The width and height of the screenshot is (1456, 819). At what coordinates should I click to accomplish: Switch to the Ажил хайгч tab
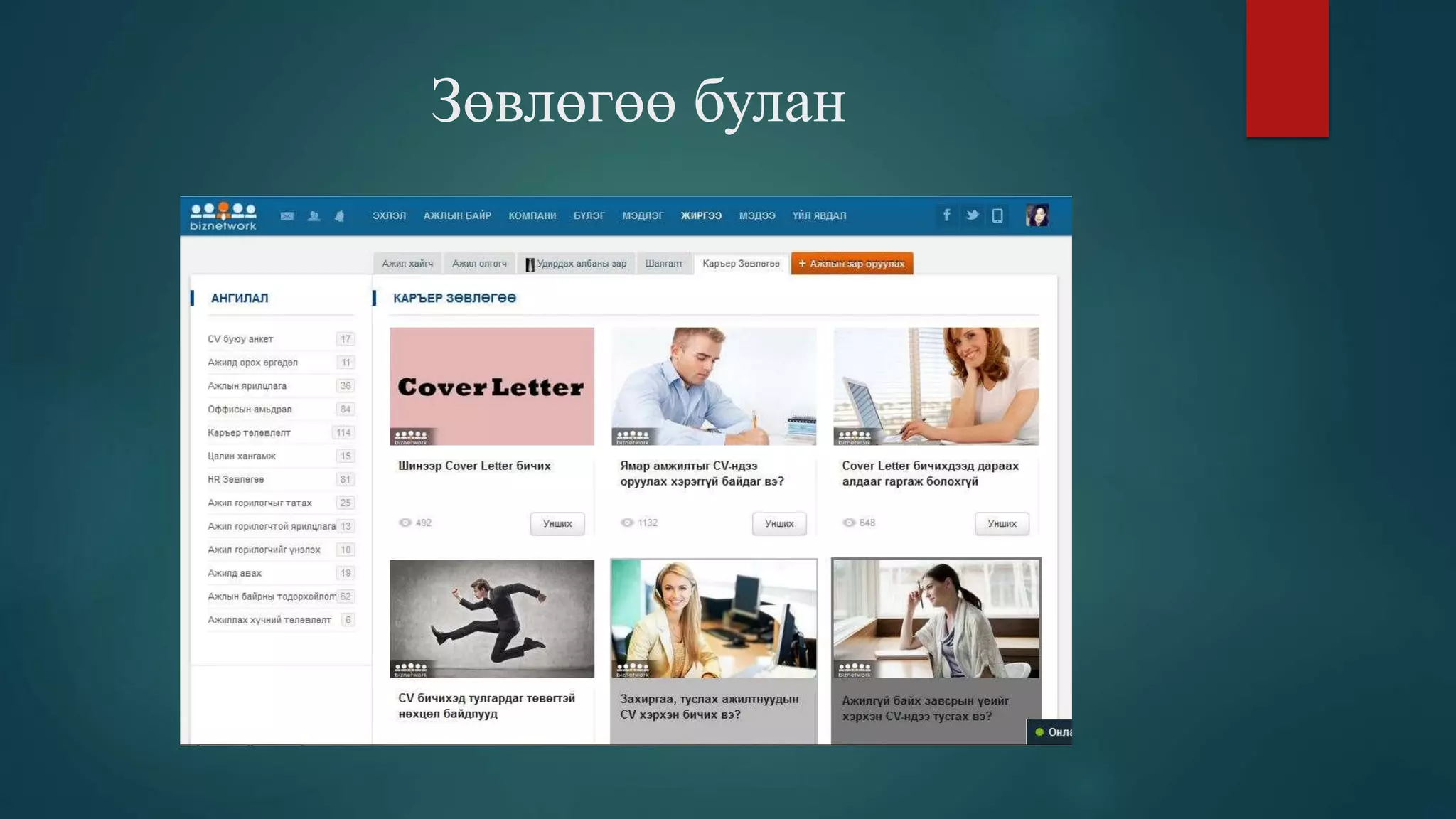(x=407, y=264)
